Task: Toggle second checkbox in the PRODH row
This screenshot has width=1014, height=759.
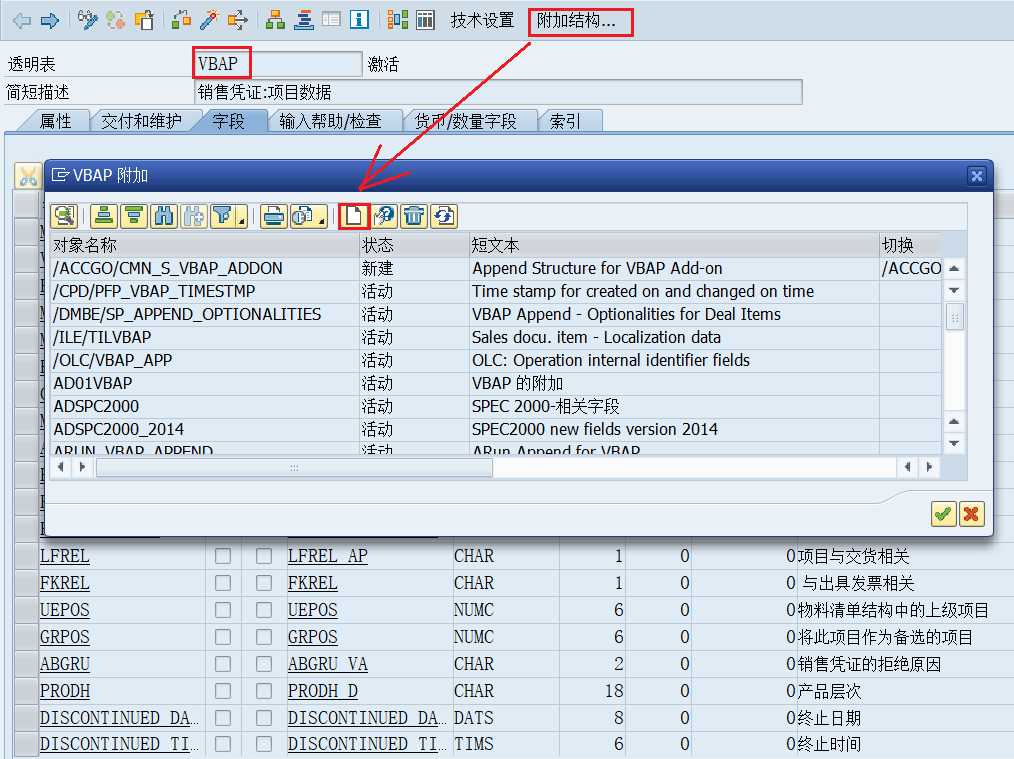Action: (x=264, y=691)
